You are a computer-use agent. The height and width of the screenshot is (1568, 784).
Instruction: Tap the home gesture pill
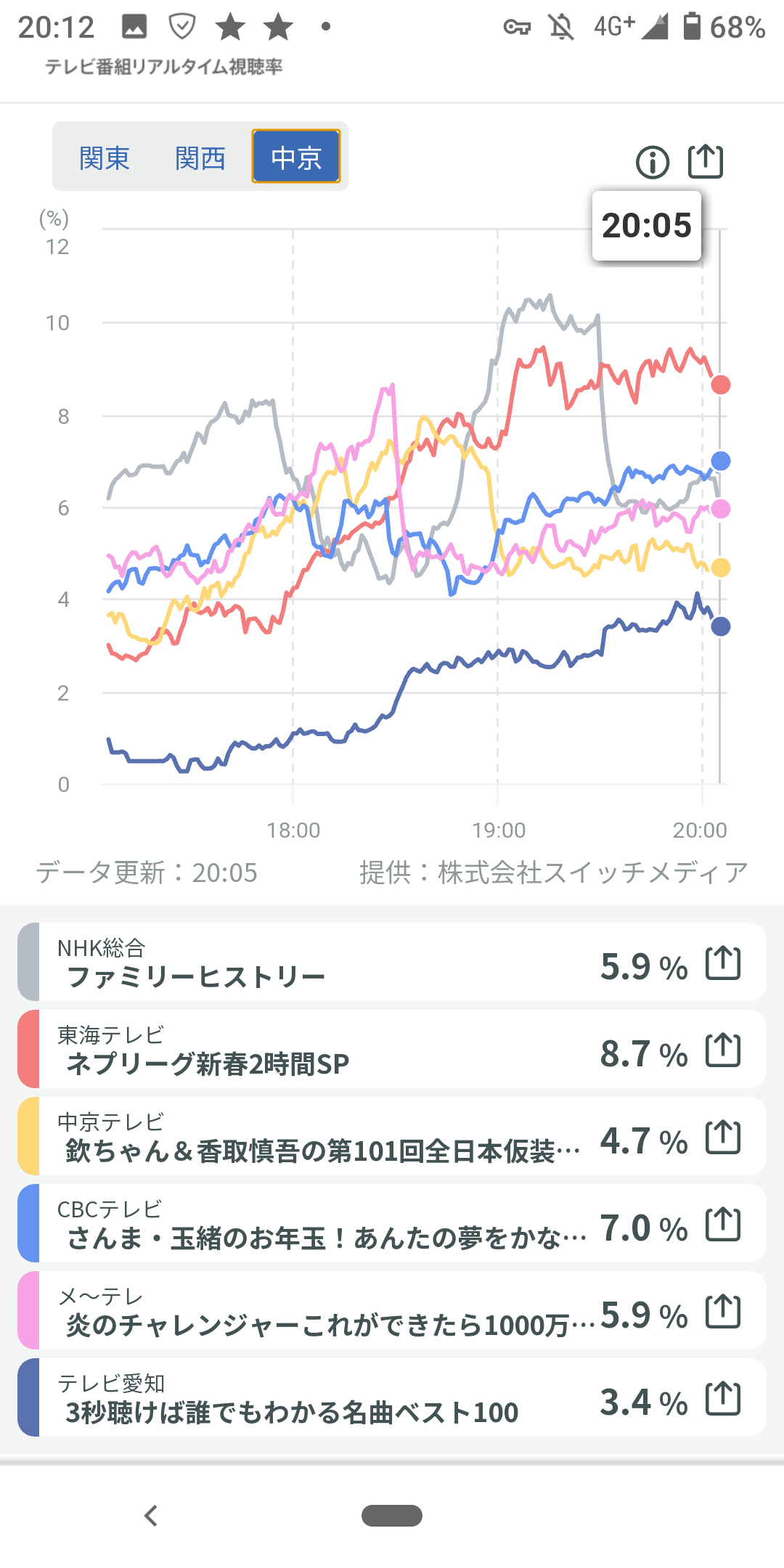click(392, 1516)
